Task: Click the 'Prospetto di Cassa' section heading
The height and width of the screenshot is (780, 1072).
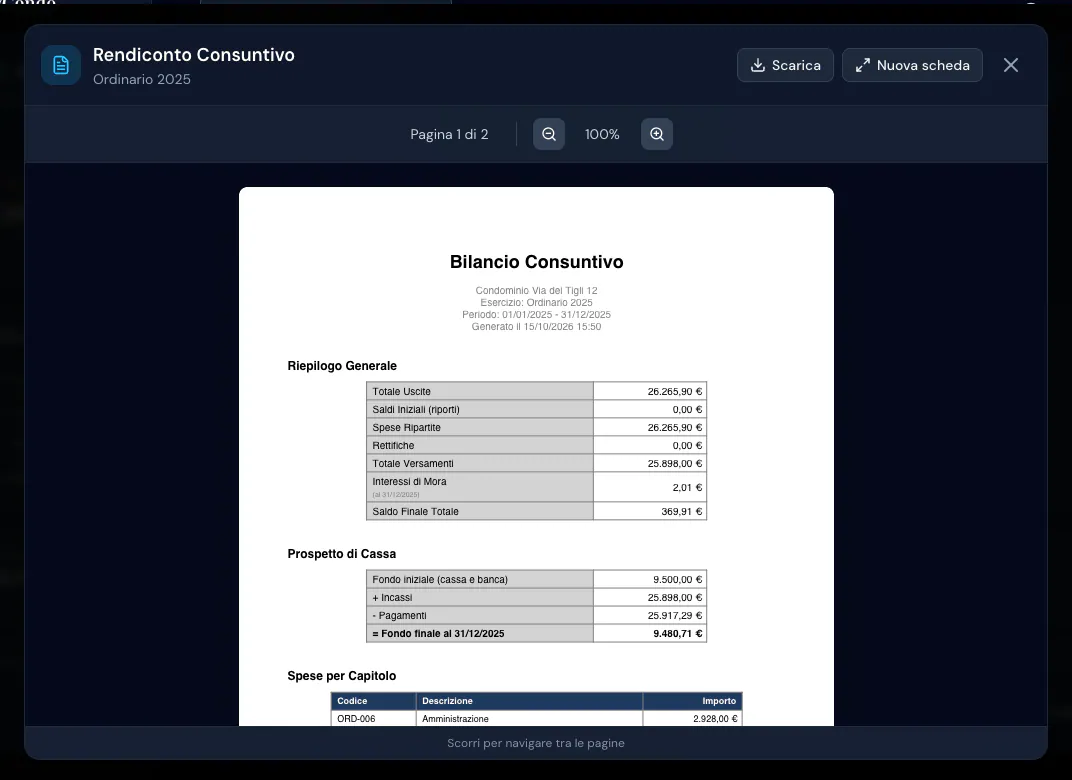Action: (341, 554)
